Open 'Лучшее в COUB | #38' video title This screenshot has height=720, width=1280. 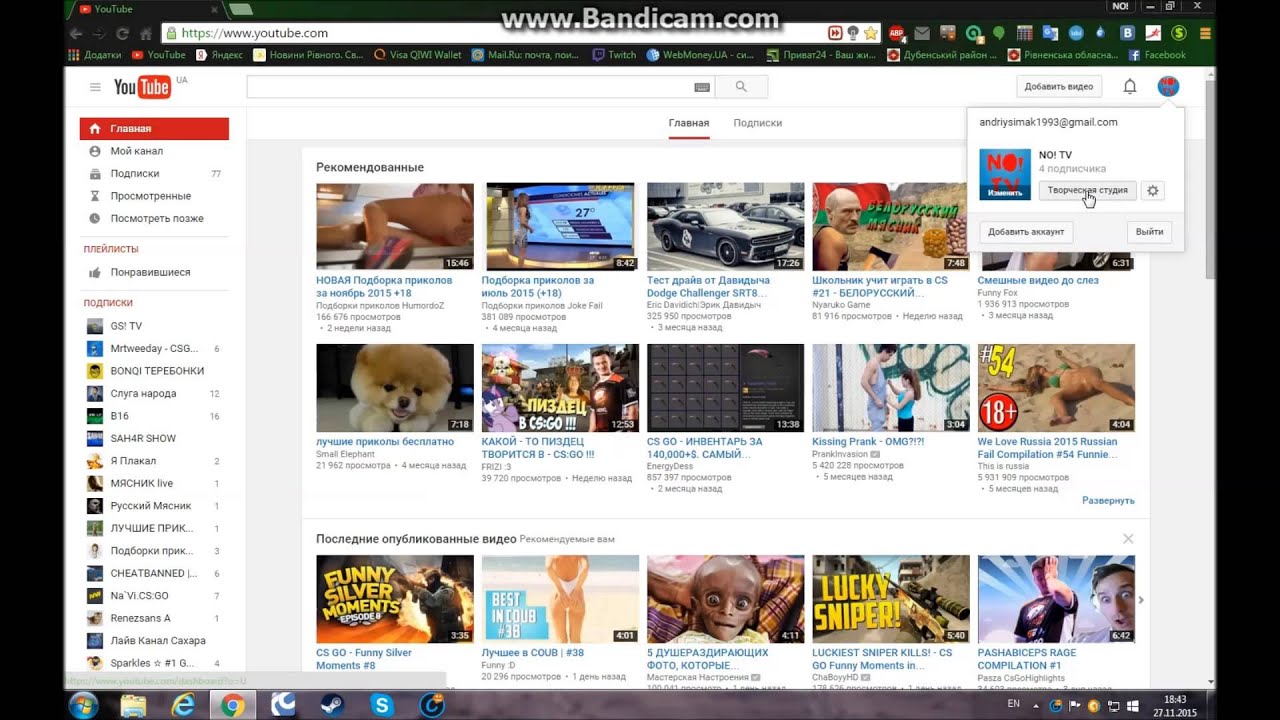533,653
